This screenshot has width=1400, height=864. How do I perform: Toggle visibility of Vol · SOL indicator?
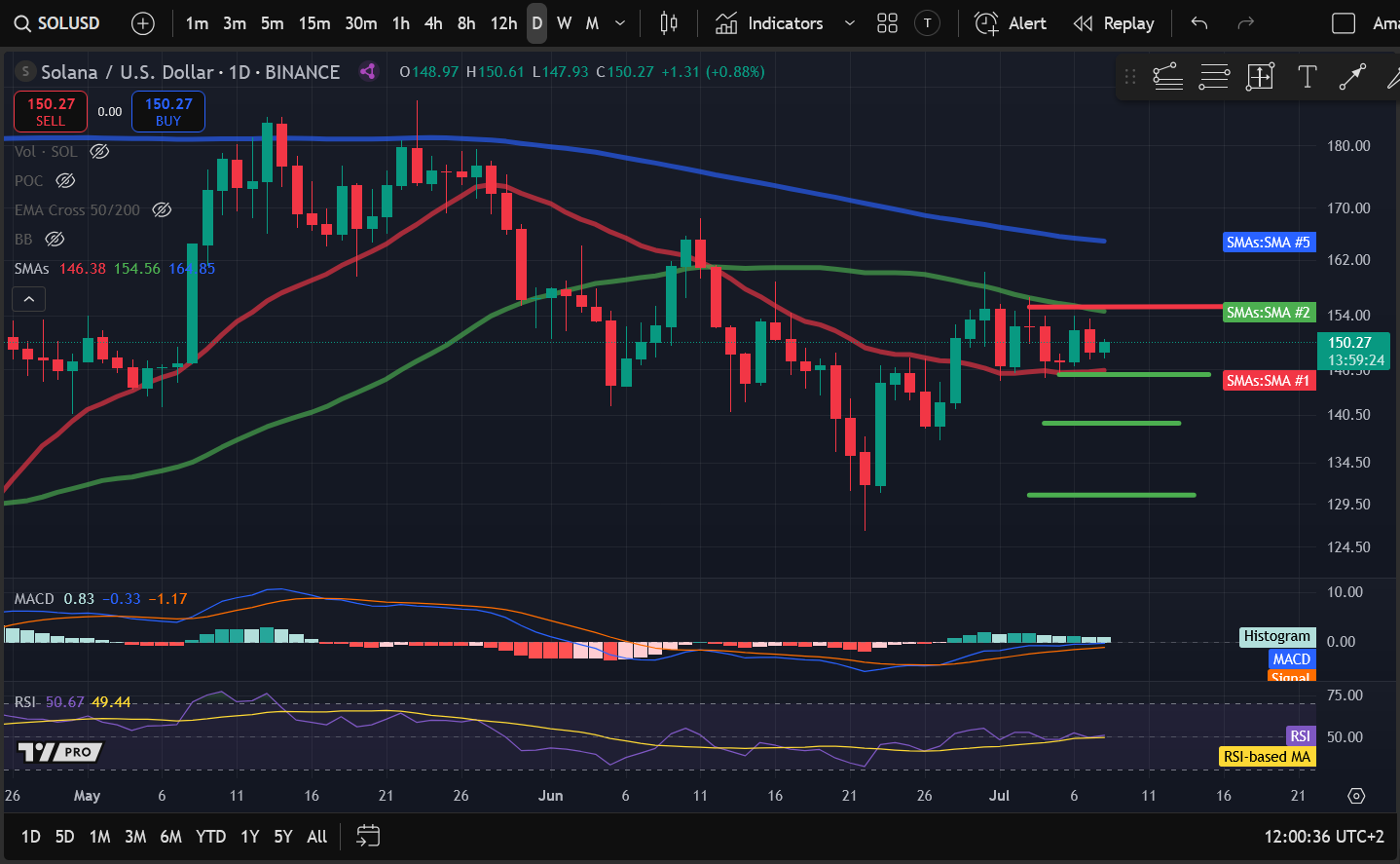point(99,151)
